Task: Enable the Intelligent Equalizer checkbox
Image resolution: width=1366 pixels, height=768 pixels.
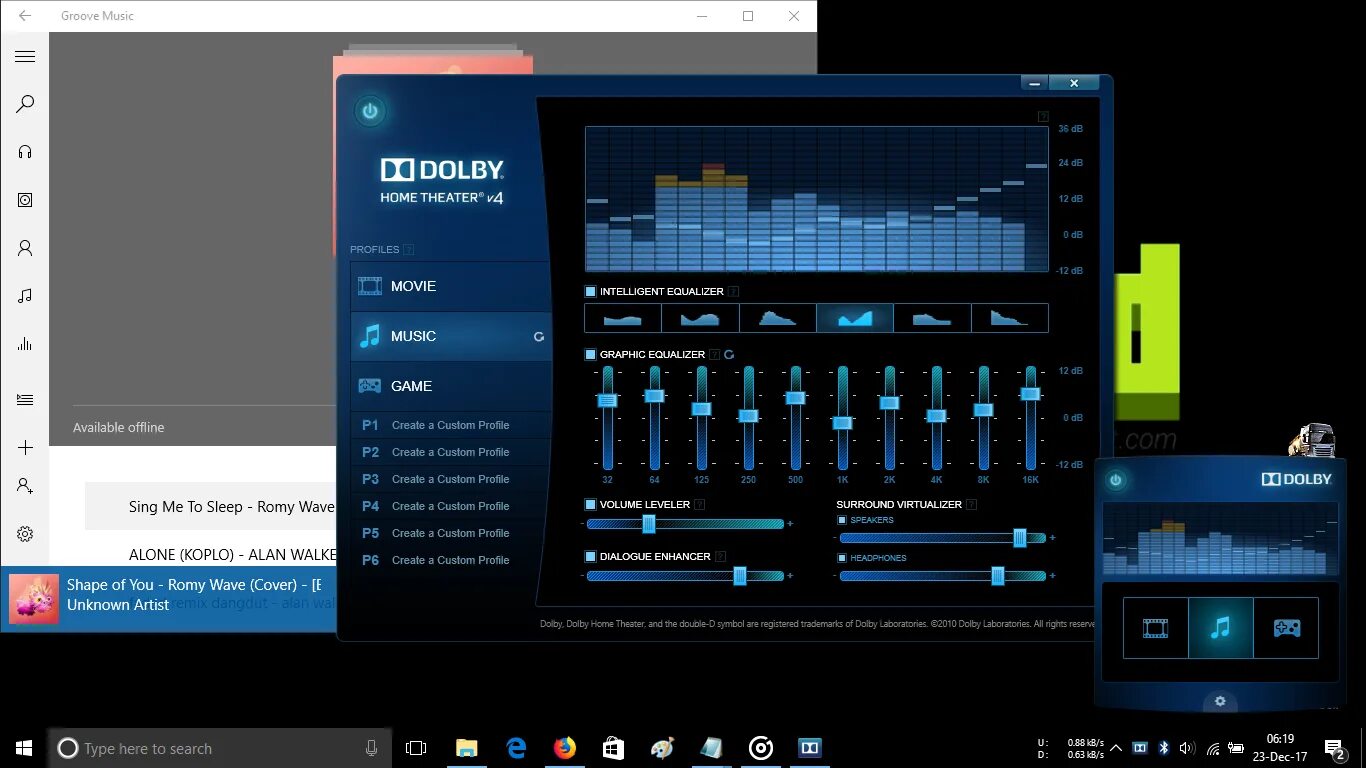Action: tap(590, 292)
